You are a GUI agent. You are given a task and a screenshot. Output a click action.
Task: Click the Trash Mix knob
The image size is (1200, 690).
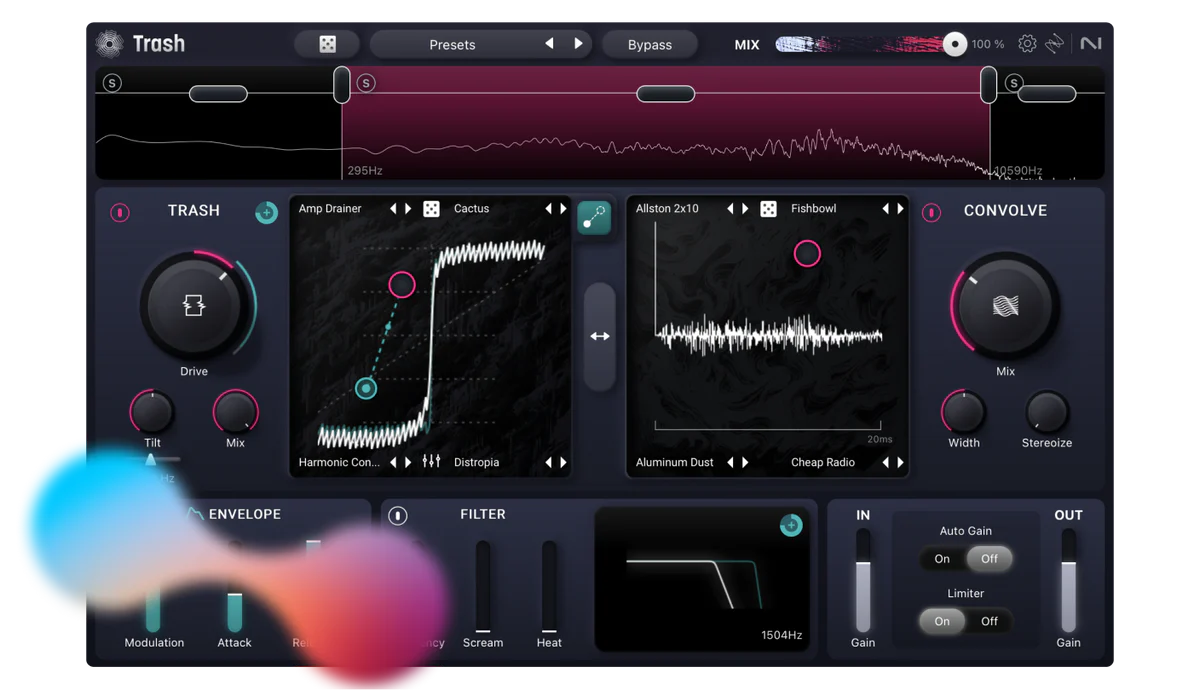(235, 411)
